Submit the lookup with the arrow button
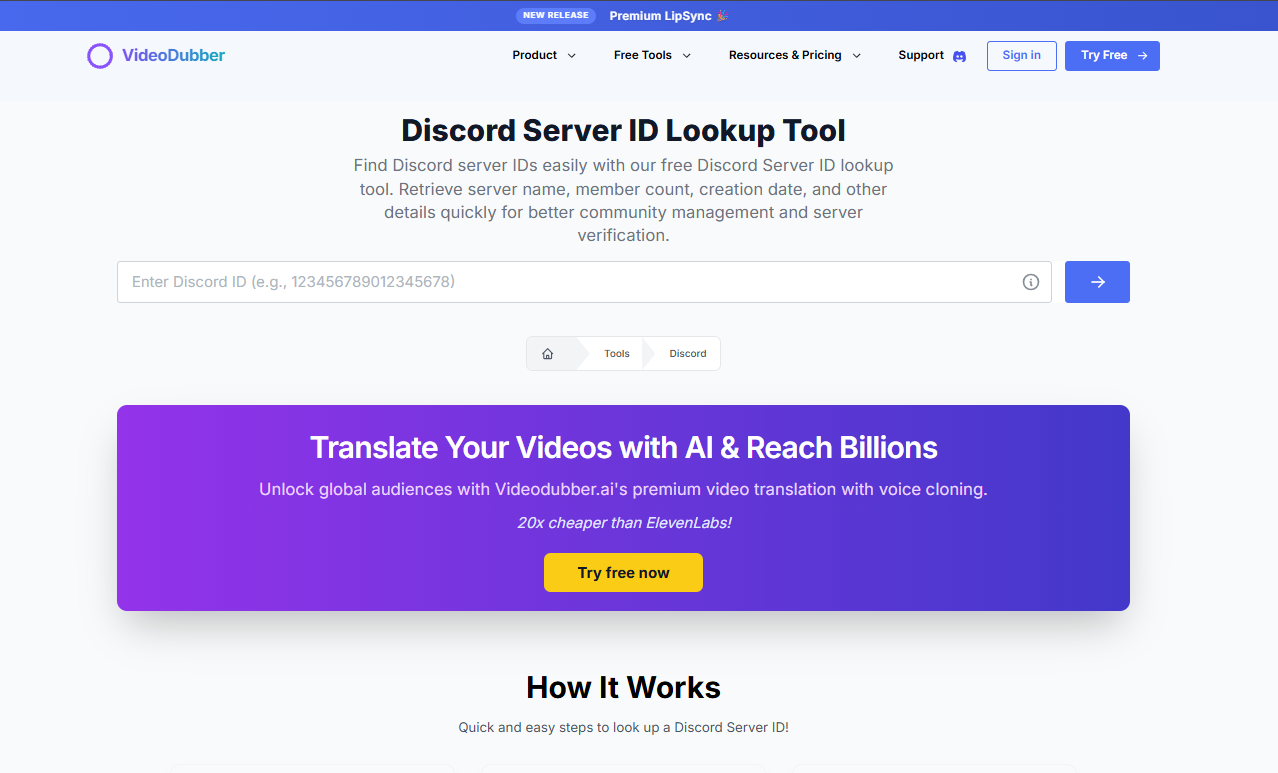The image size is (1278, 773). tap(1097, 282)
